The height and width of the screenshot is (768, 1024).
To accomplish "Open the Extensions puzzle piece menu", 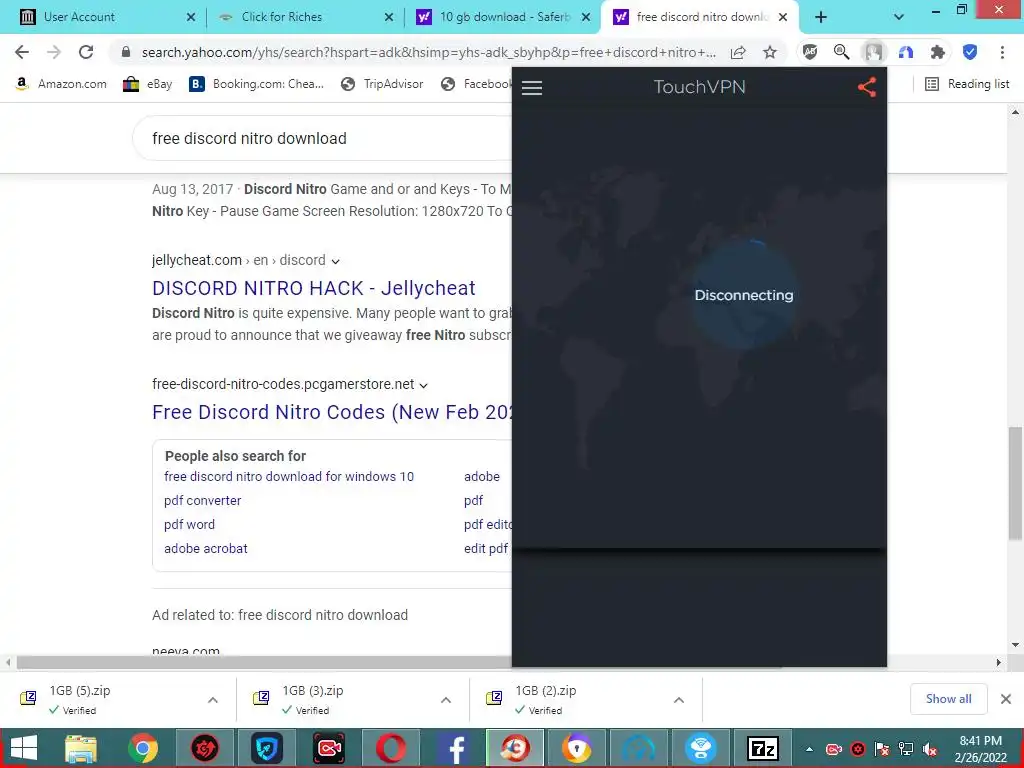I will coord(937,52).
